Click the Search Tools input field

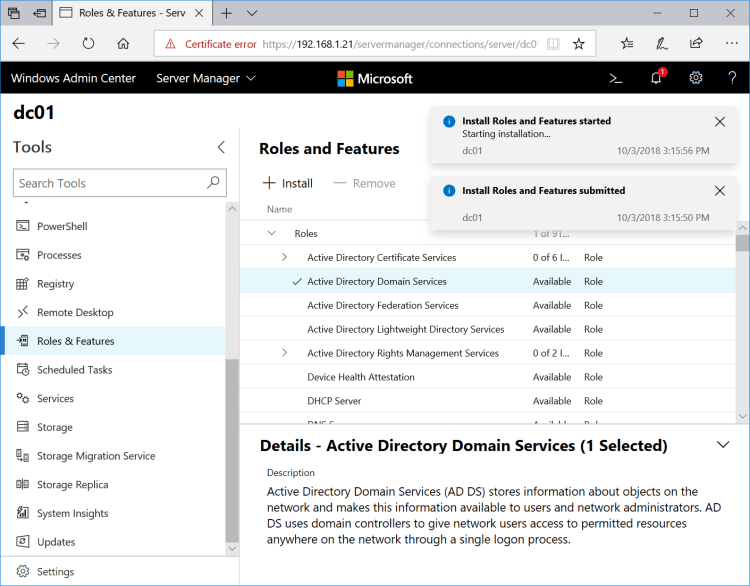click(x=110, y=183)
